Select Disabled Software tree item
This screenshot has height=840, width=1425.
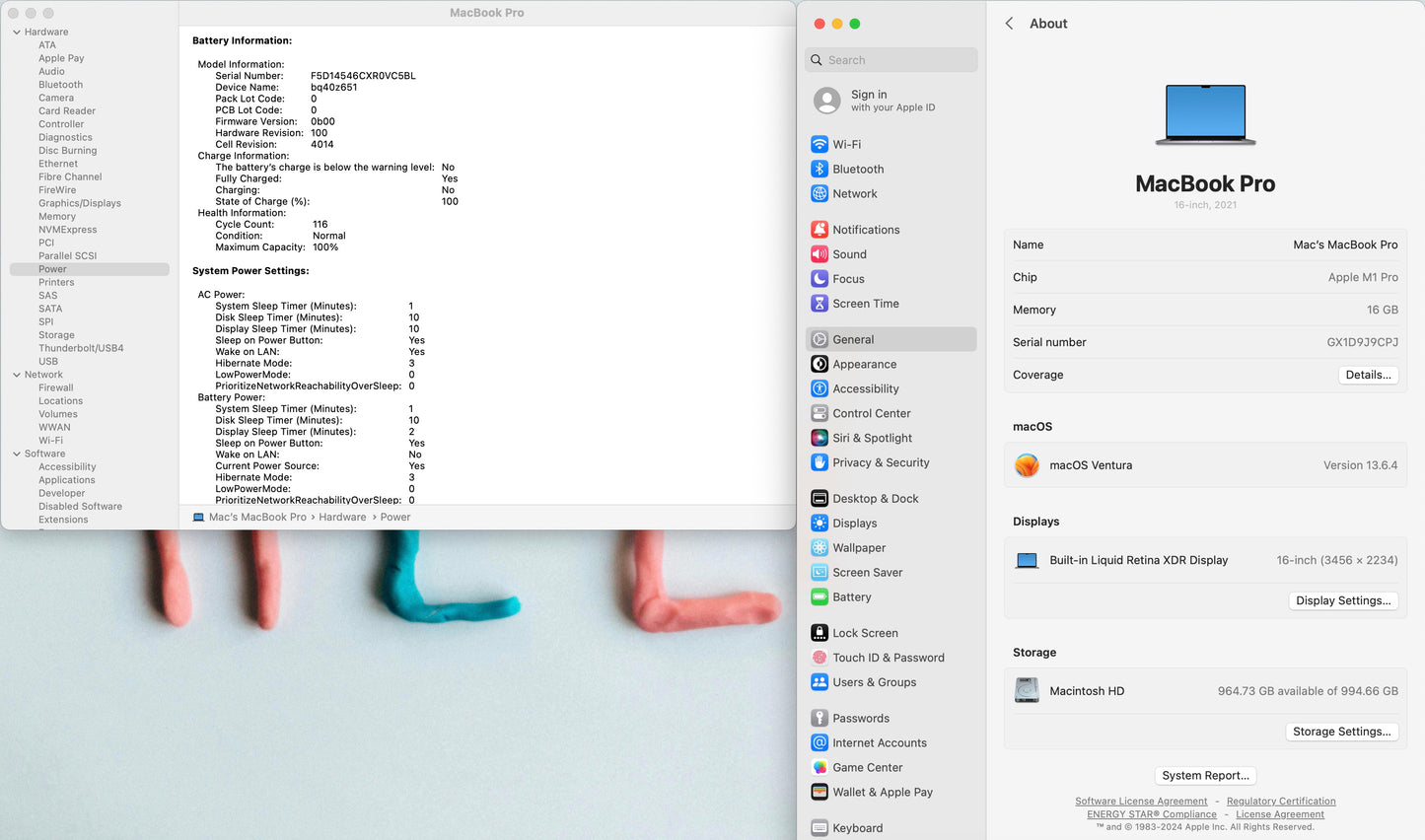coord(81,506)
